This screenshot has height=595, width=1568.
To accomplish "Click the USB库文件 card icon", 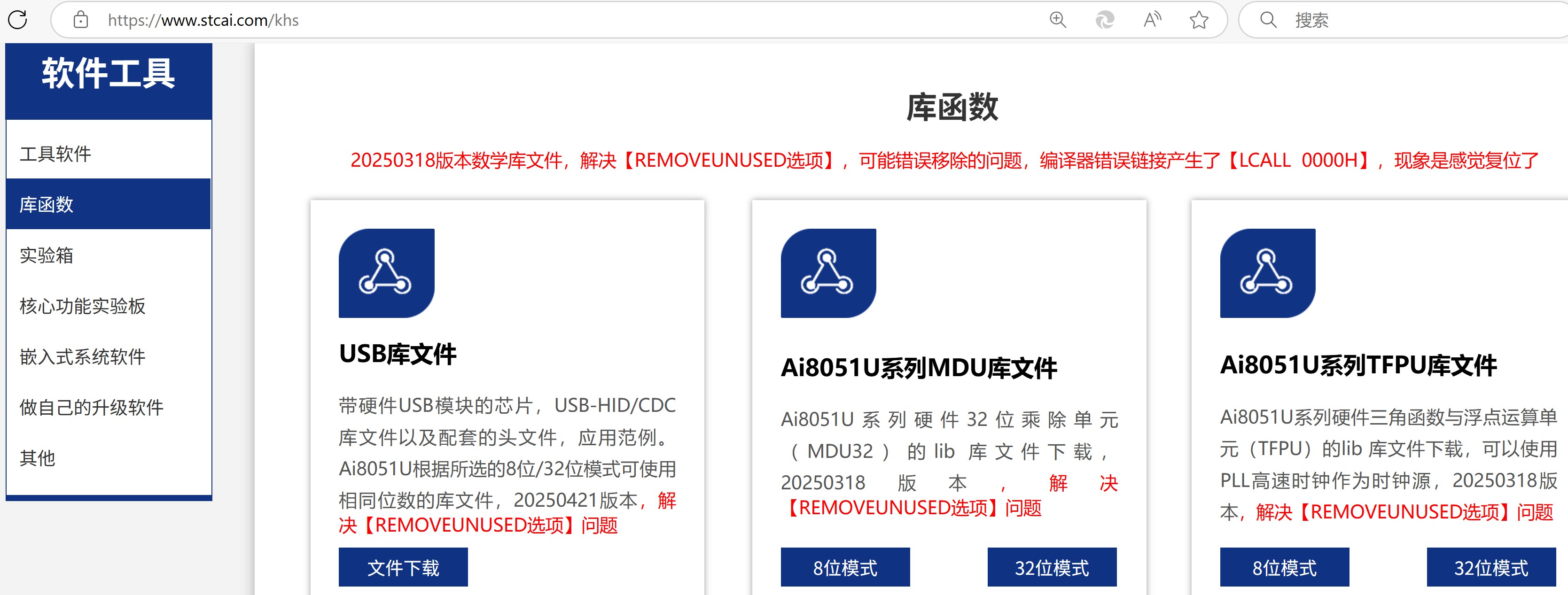I will (387, 273).
